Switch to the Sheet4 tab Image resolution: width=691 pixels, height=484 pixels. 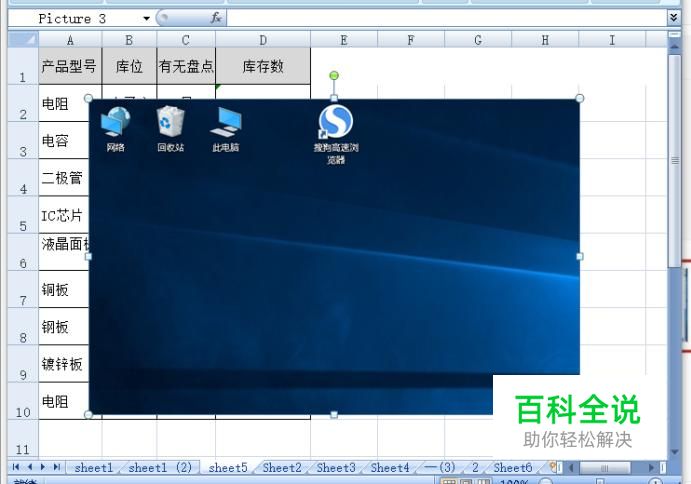click(390, 467)
